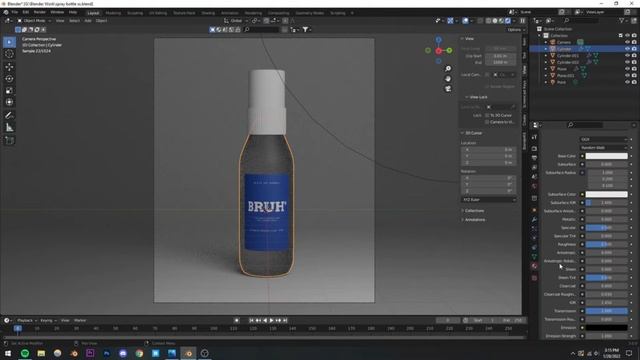Image resolution: width=640 pixels, height=360 pixels.
Task: Collapse the 3D Cursor panel
Action: pyautogui.click(x=472, y=133)
